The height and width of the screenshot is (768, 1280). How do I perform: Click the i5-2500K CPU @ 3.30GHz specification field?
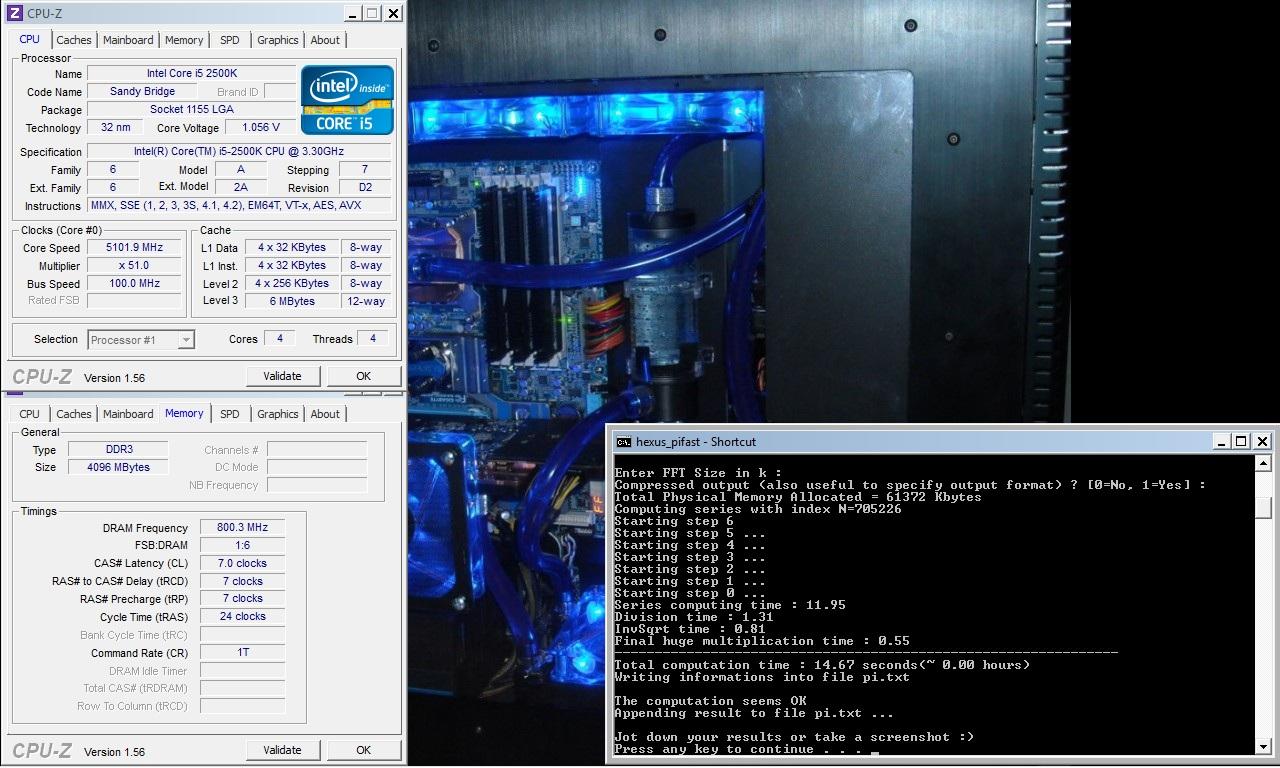[x=240, y=151]
